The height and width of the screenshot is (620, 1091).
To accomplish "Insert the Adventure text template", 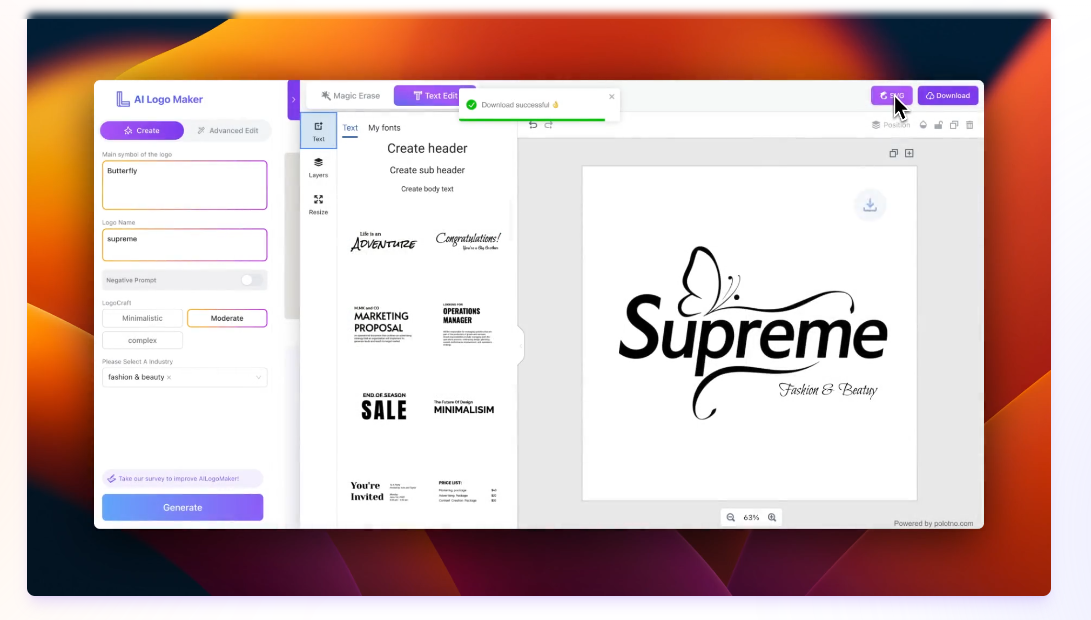I will pyautogui.click(x=383, y=241).
